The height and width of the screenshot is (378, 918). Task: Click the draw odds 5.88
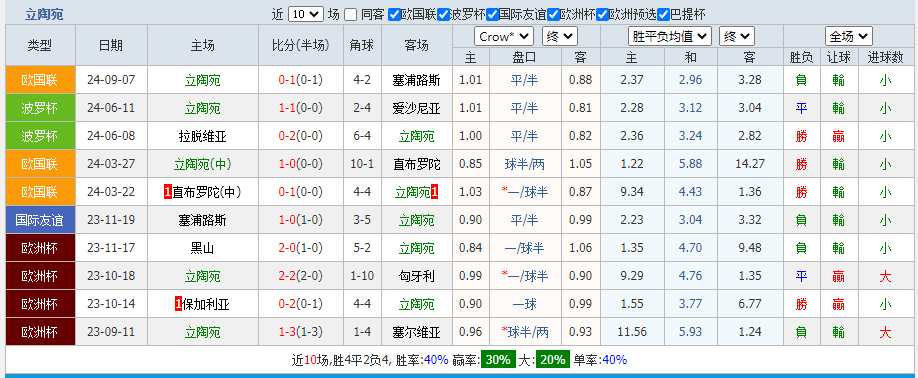(690, 164)
